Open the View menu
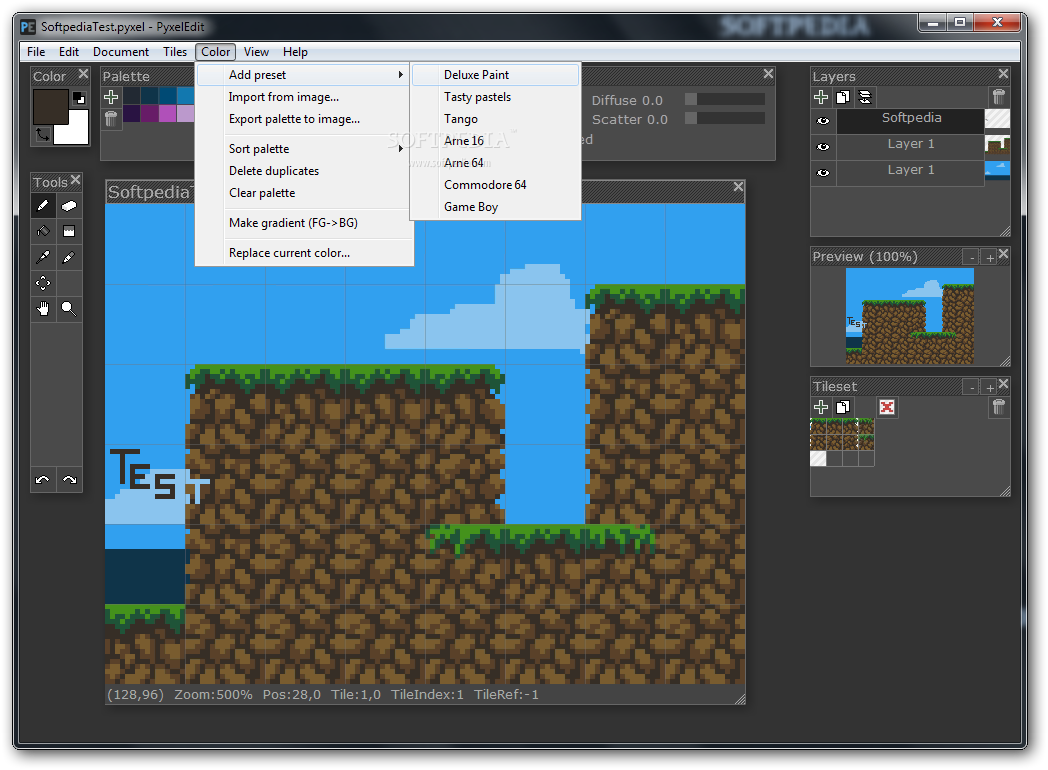 click(256, 51)
